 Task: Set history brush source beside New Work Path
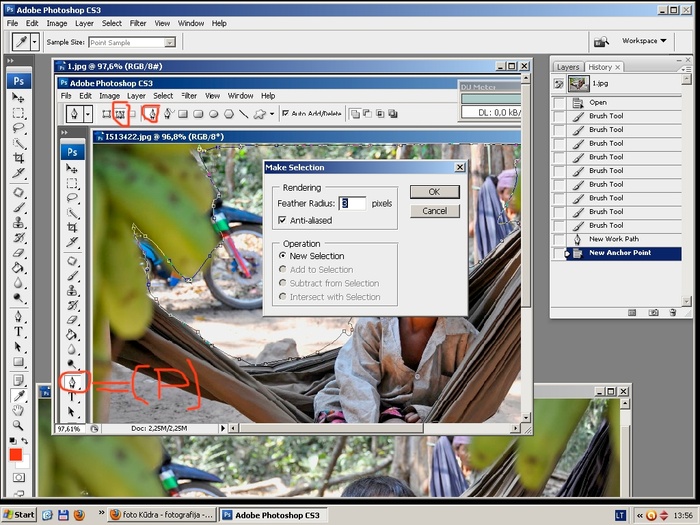click(x=559, y=239)
